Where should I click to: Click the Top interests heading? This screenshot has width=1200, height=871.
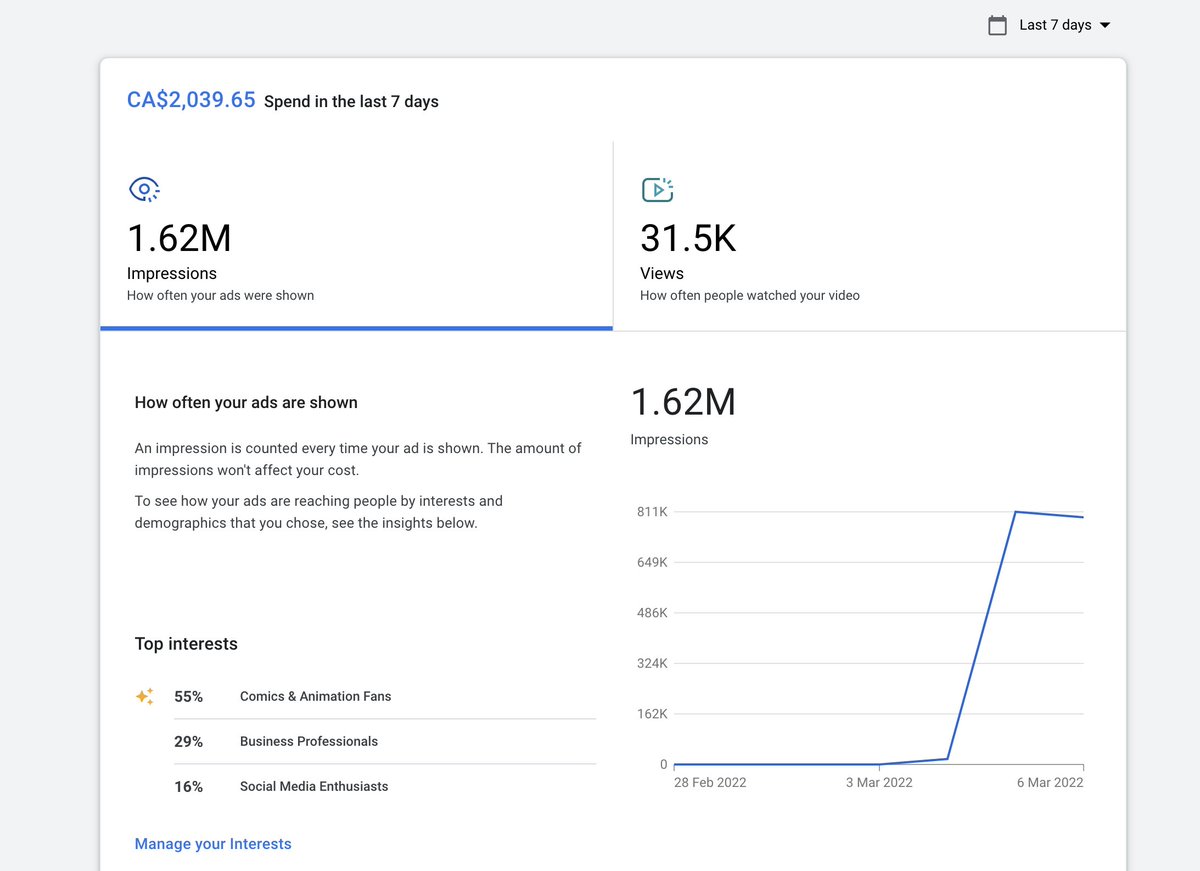[186, 644]
